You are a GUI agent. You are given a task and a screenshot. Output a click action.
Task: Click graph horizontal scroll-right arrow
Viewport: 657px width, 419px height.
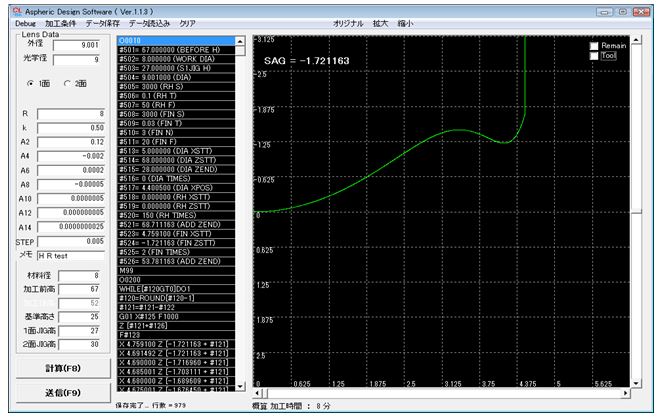point(626,393)
